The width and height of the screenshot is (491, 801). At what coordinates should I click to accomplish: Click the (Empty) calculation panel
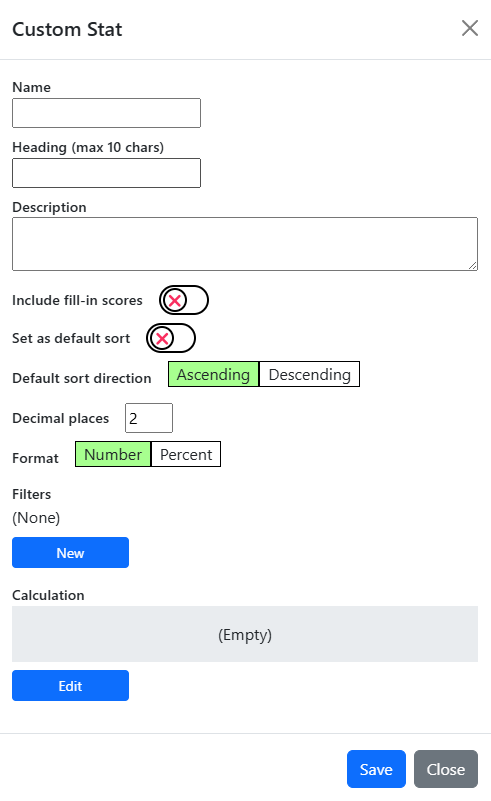(x=245, y=634)
